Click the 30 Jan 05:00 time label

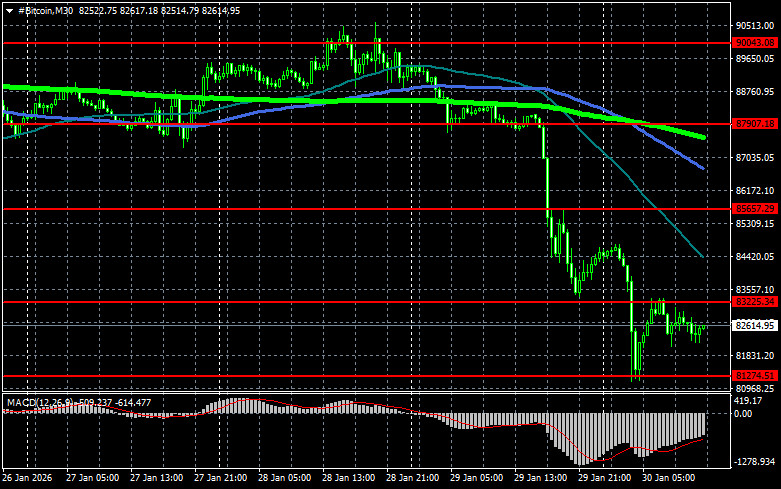pyautogui.click(x=668, y=478)
